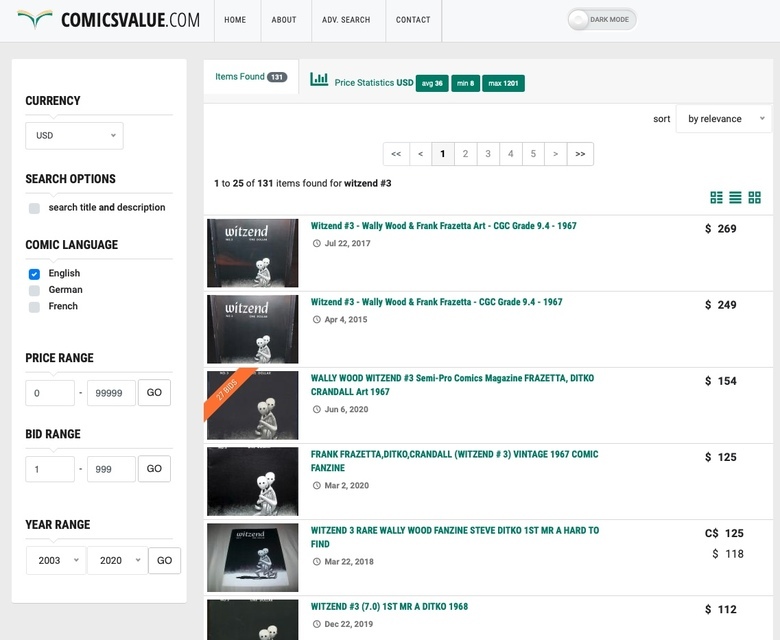The height and width of the screenshot is (640, 780).
Task: Go to results page 2
Action: tap(465, 154)
